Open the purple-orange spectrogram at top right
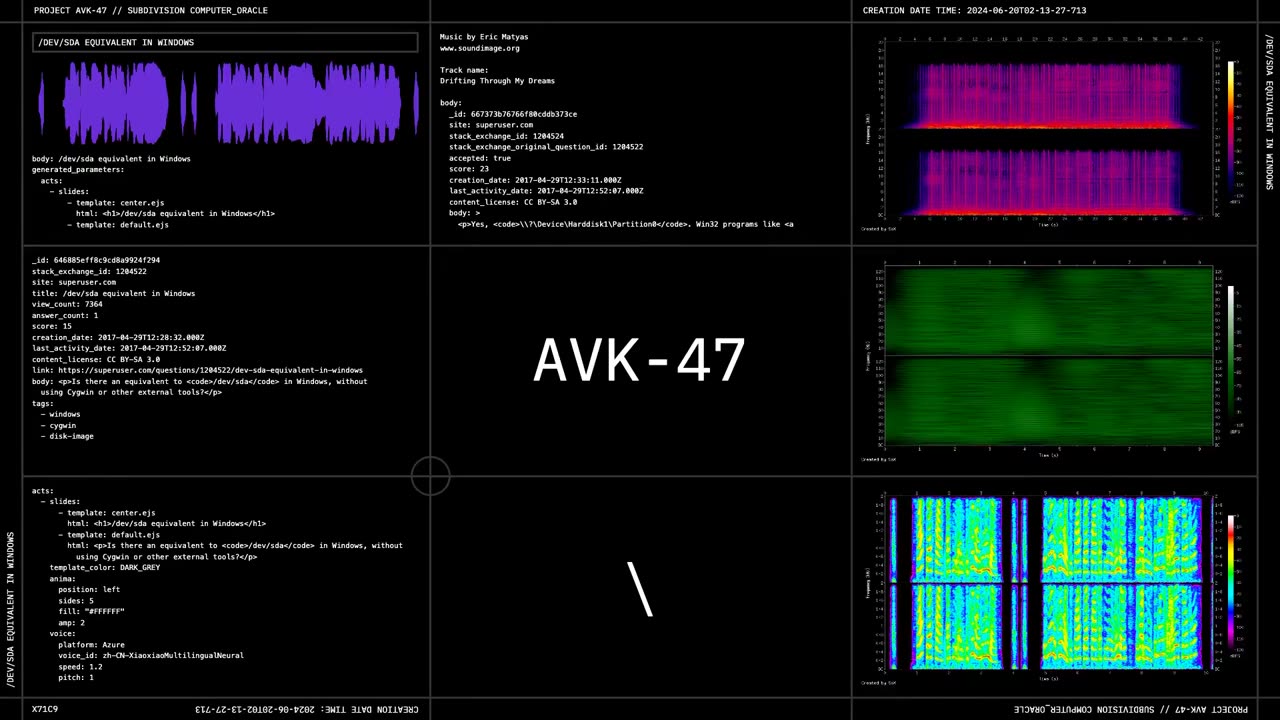The width and height of the screenshot is (1280, 720). tap(1049, 128)
